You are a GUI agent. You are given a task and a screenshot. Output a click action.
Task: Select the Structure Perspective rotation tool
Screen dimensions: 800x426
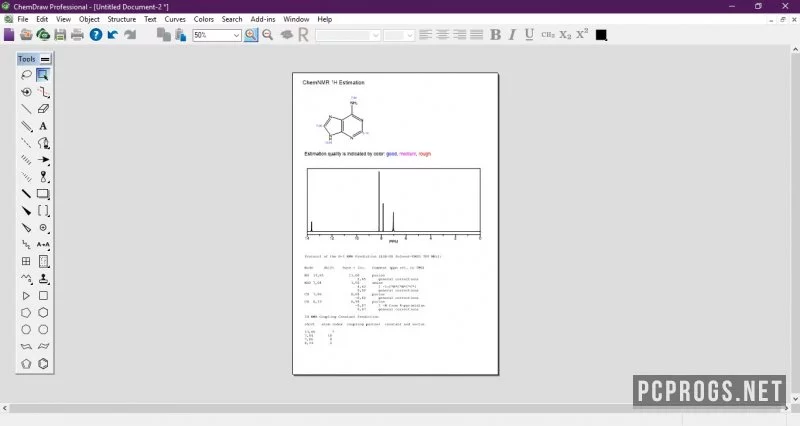[26, 92]
